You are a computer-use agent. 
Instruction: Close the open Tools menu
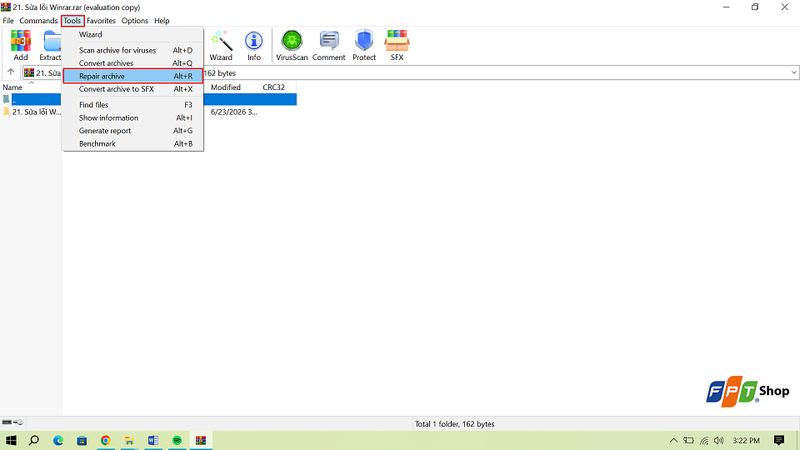72,20
